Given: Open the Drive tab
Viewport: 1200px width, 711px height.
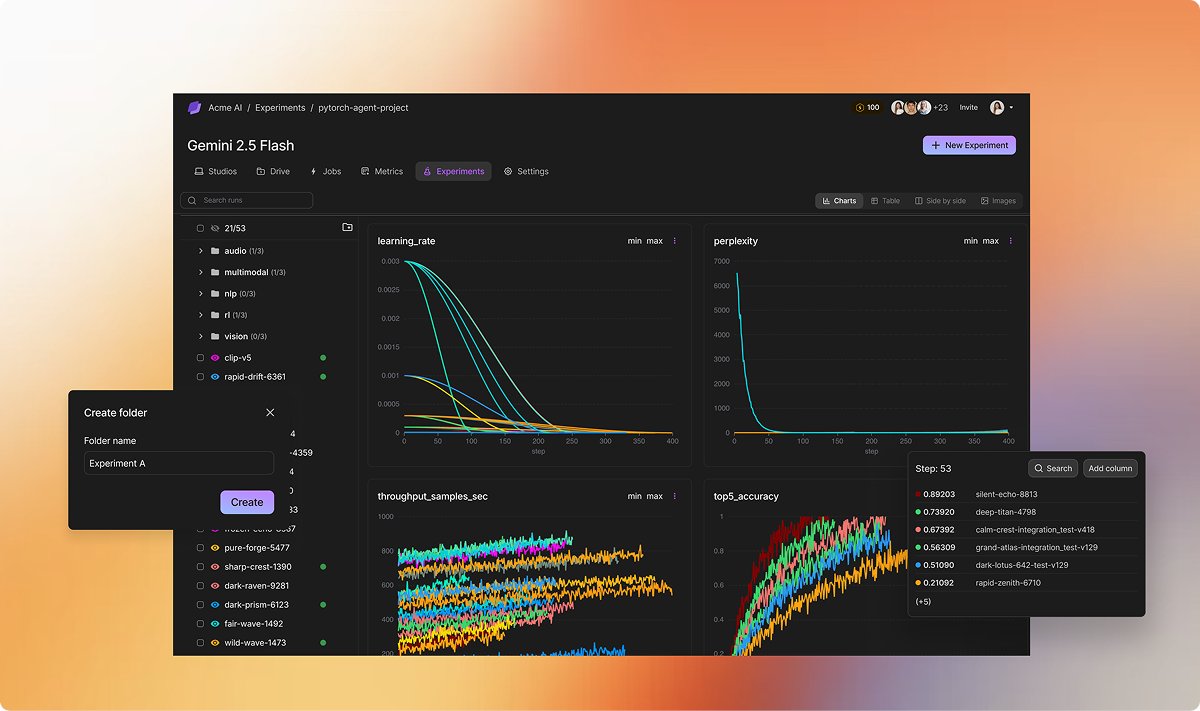Looking at the screenshot, I should [x=273, y=172].
